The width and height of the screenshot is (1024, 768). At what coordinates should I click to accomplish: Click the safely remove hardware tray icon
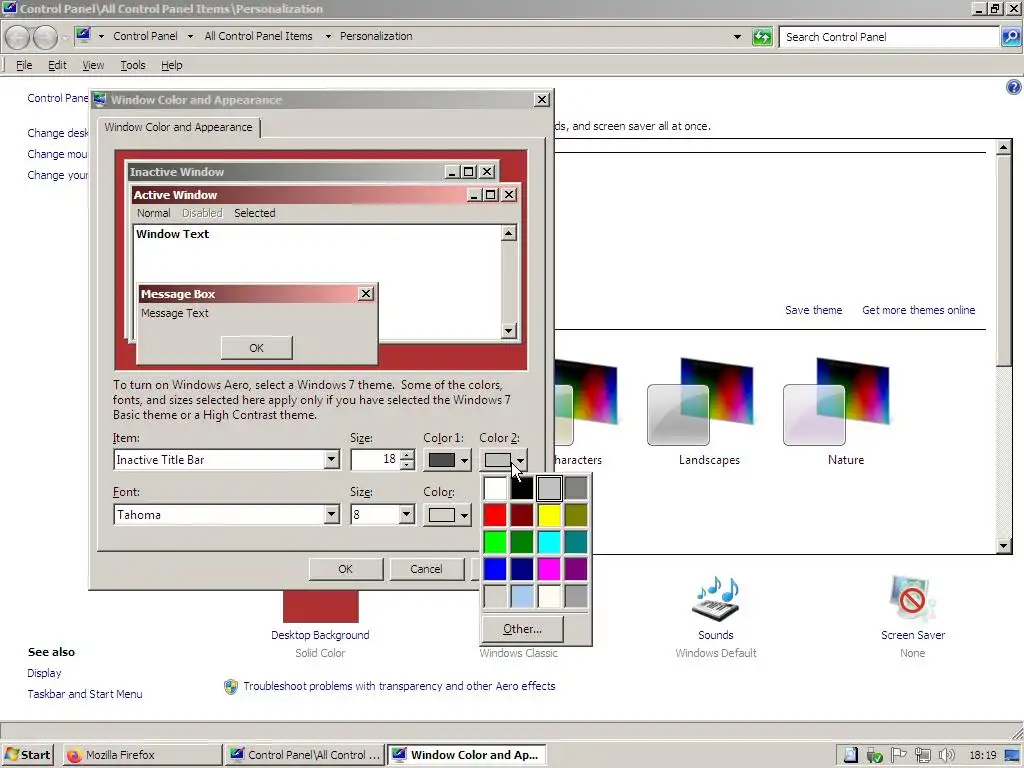click(874, 756)
